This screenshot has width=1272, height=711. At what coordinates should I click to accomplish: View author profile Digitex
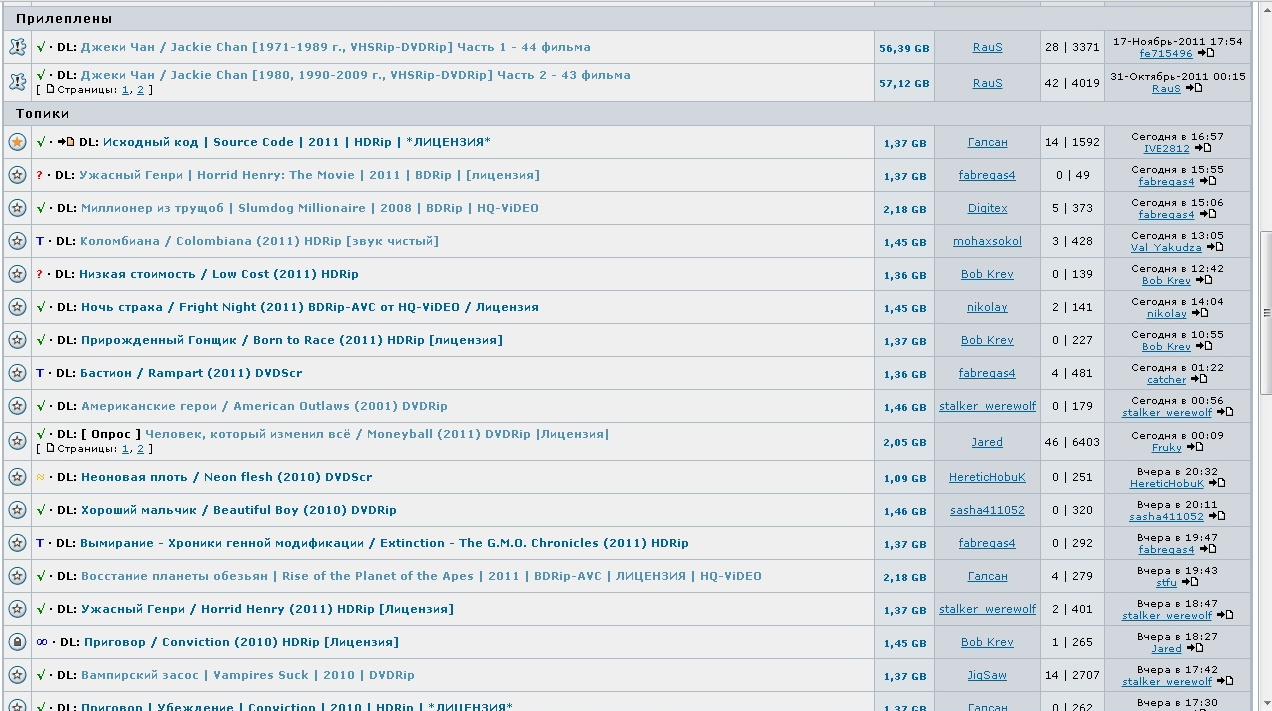pyautogui.click(x=987, y=208)
